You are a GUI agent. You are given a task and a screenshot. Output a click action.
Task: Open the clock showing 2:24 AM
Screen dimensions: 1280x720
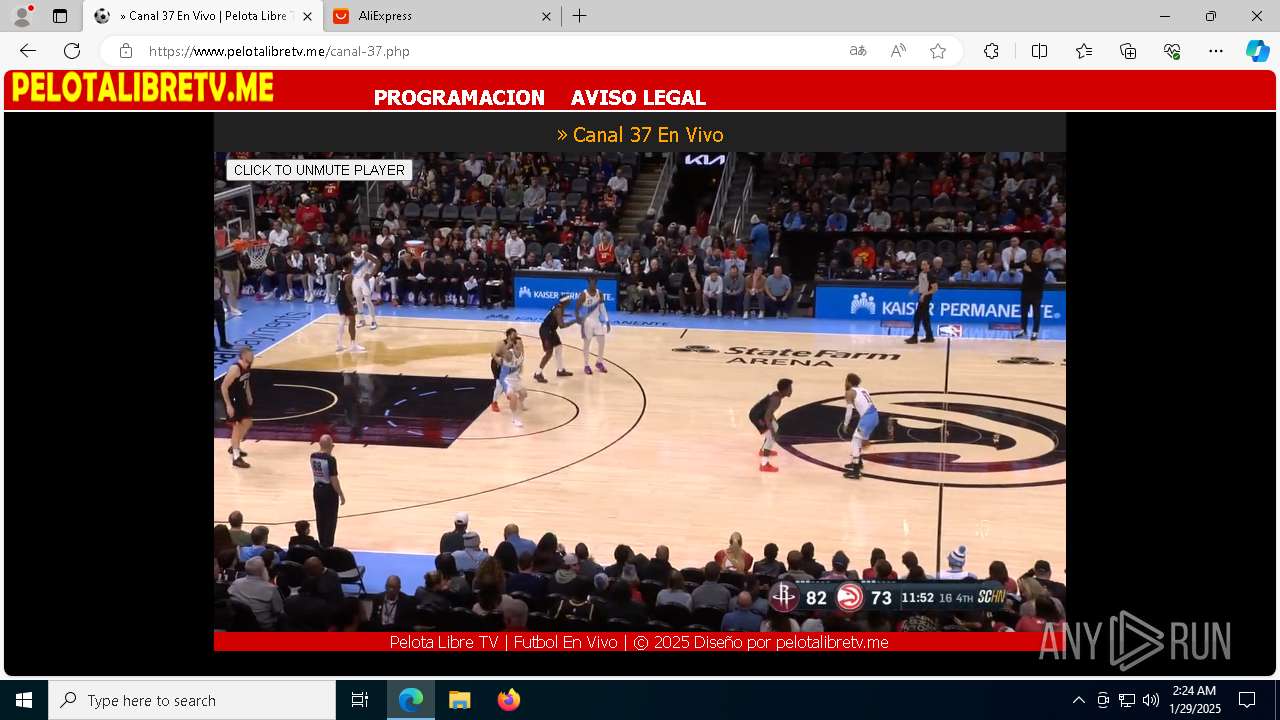pyautogui.click(x=1195, y=700)
